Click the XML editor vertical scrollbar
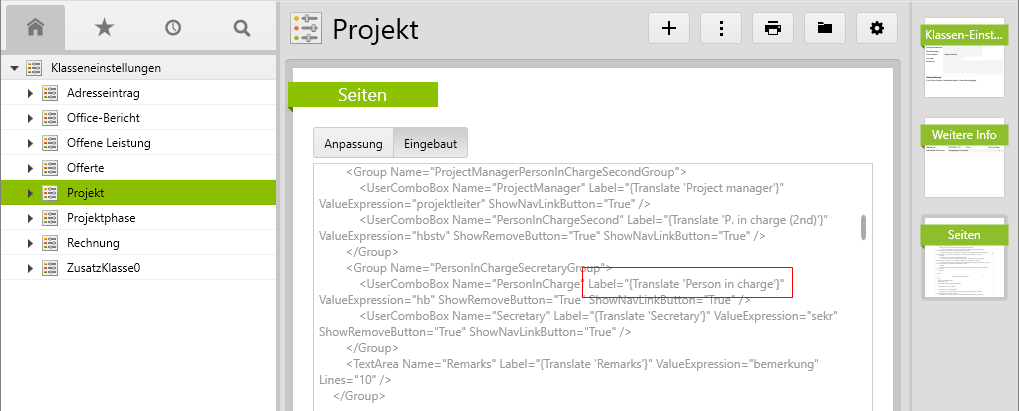The height and width of the screenshot is (411, 1019). (x=864, y=228)
